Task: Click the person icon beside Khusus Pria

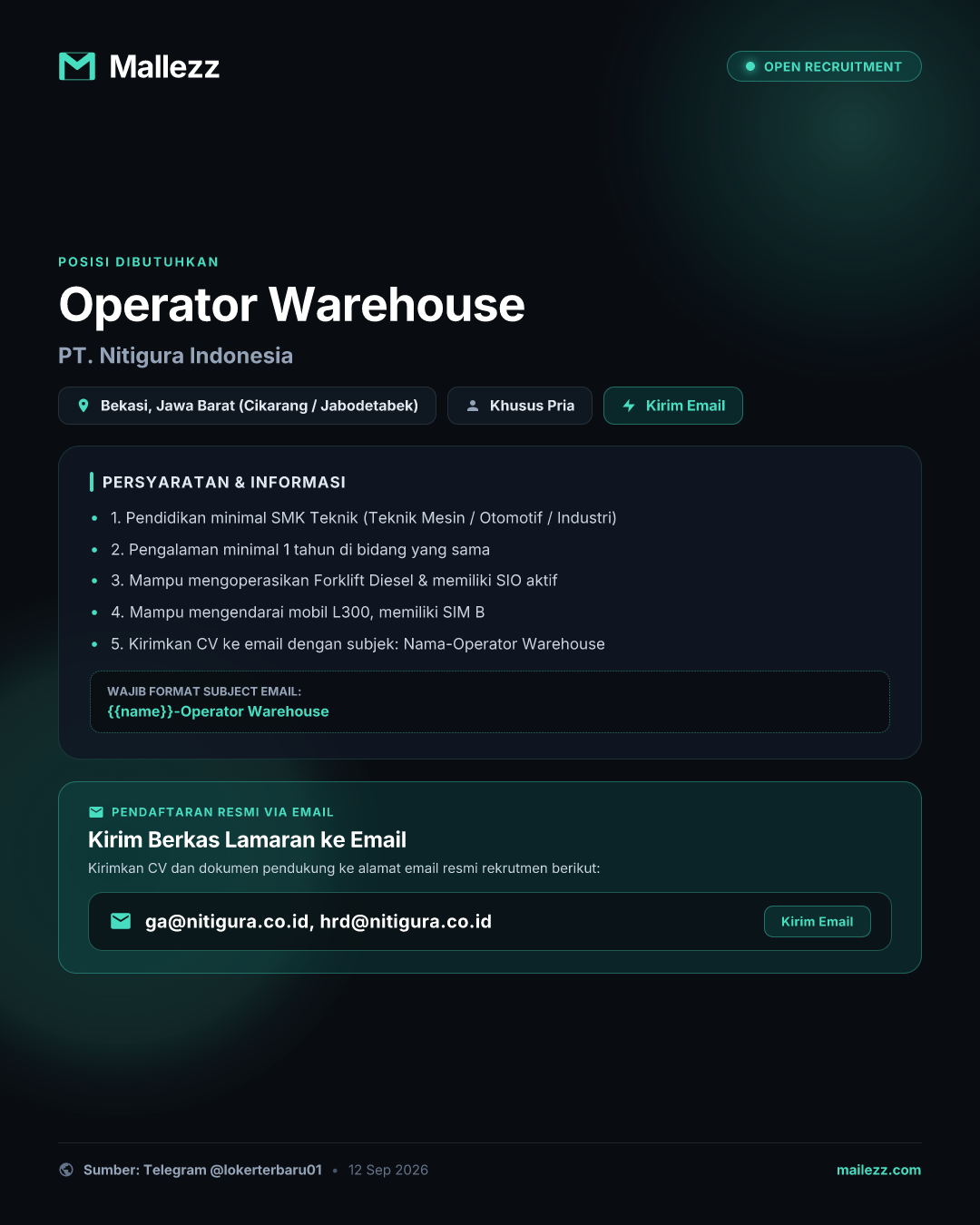Action: click(x=473, y=406)
